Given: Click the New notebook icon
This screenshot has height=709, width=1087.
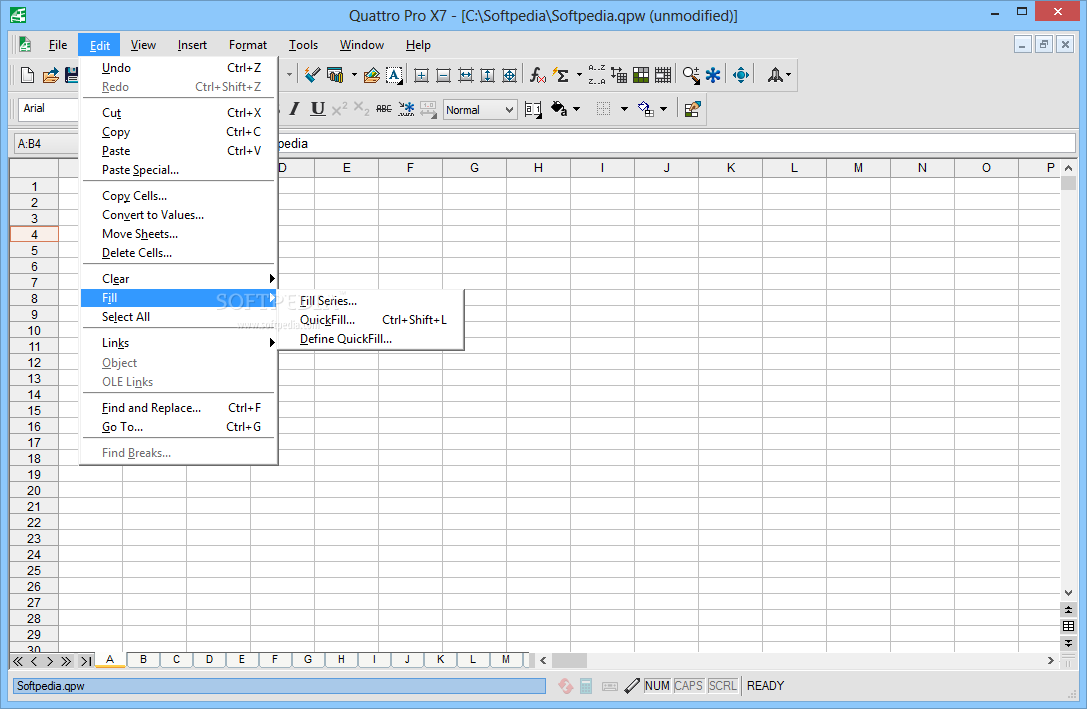Looking at the screenshot, I should tap(27, 75).
